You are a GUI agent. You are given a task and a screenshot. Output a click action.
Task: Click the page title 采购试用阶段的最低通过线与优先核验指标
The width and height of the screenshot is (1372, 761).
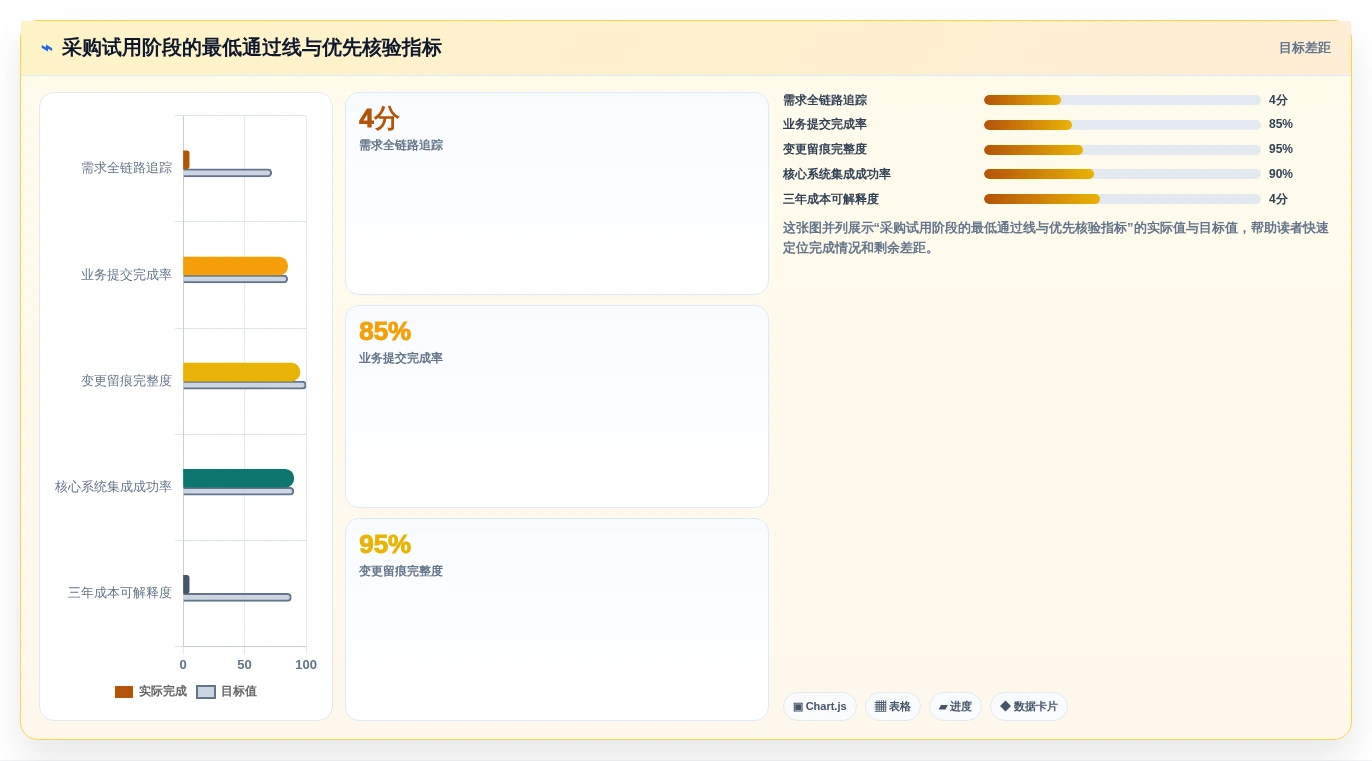pos(251,48)
